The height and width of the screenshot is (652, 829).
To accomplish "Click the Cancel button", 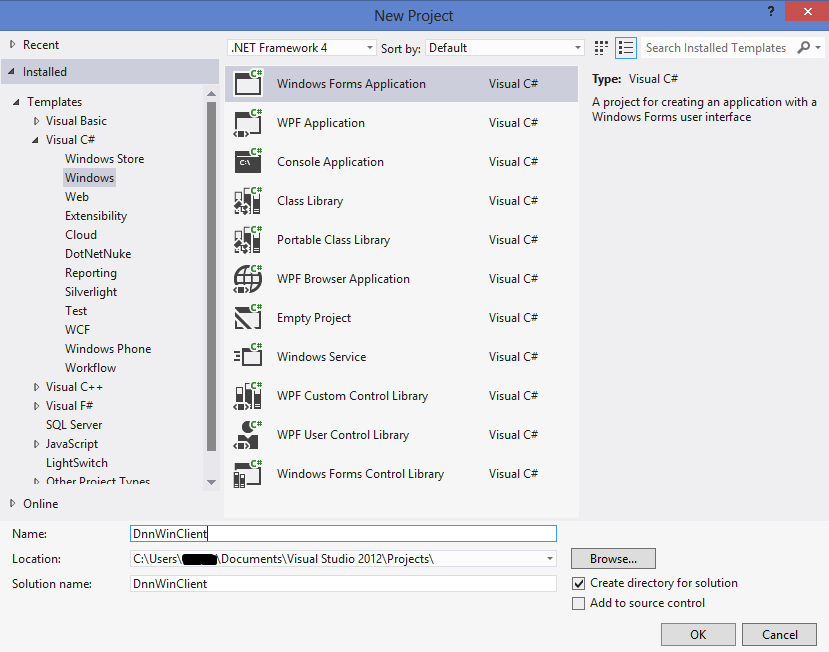I will [x=779, y=635].
